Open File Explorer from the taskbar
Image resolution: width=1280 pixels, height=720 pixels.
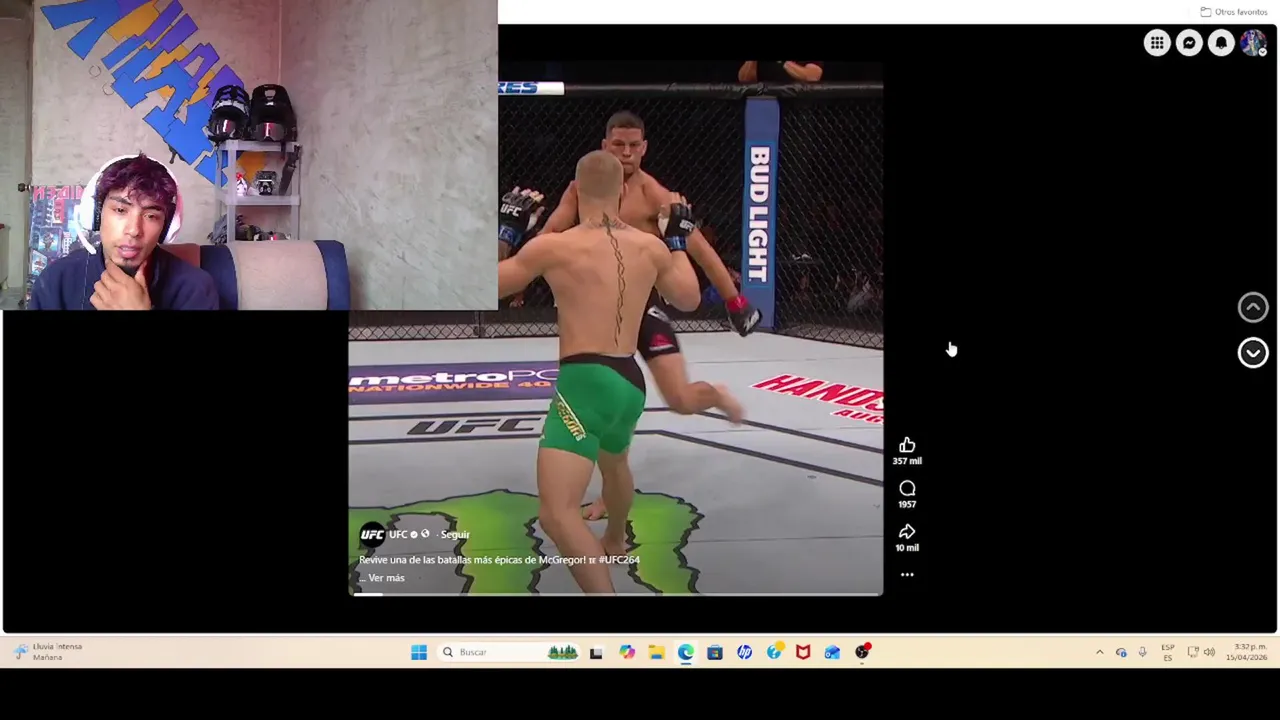[x=656, y=652]
